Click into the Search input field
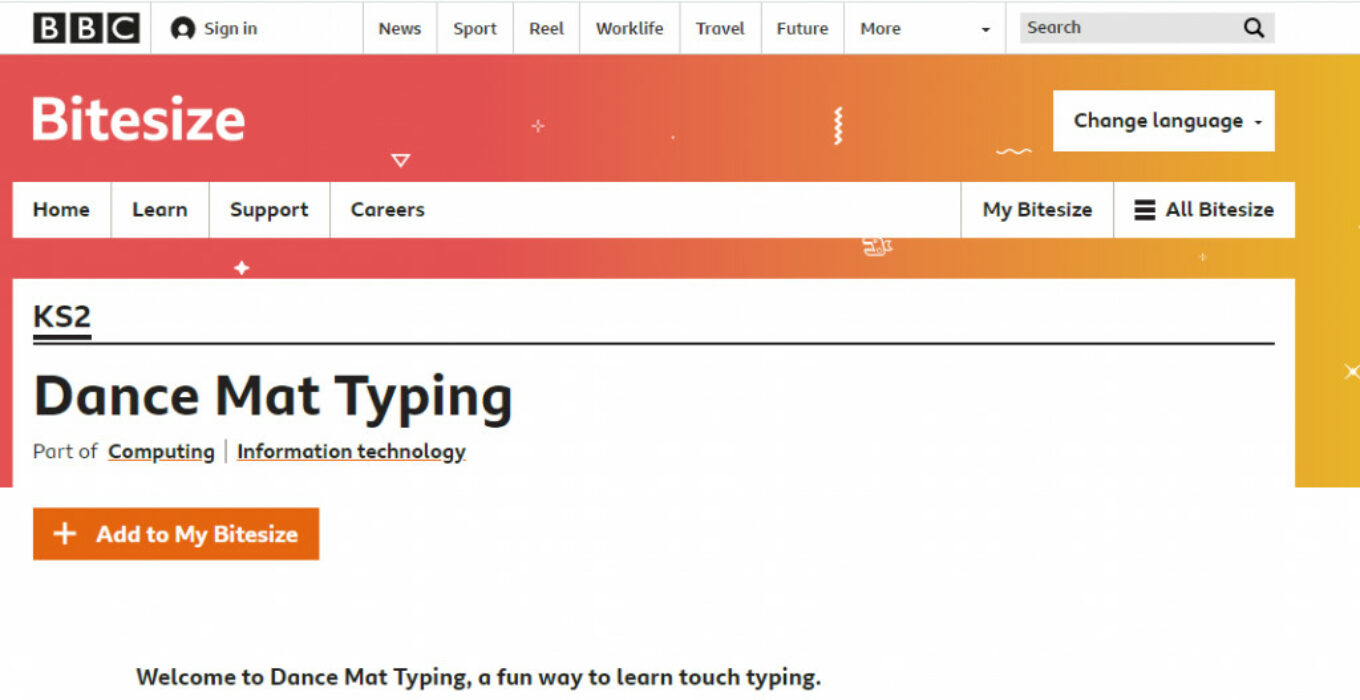This screenshot has width=1360, height=700. (x=1130, y=28)
